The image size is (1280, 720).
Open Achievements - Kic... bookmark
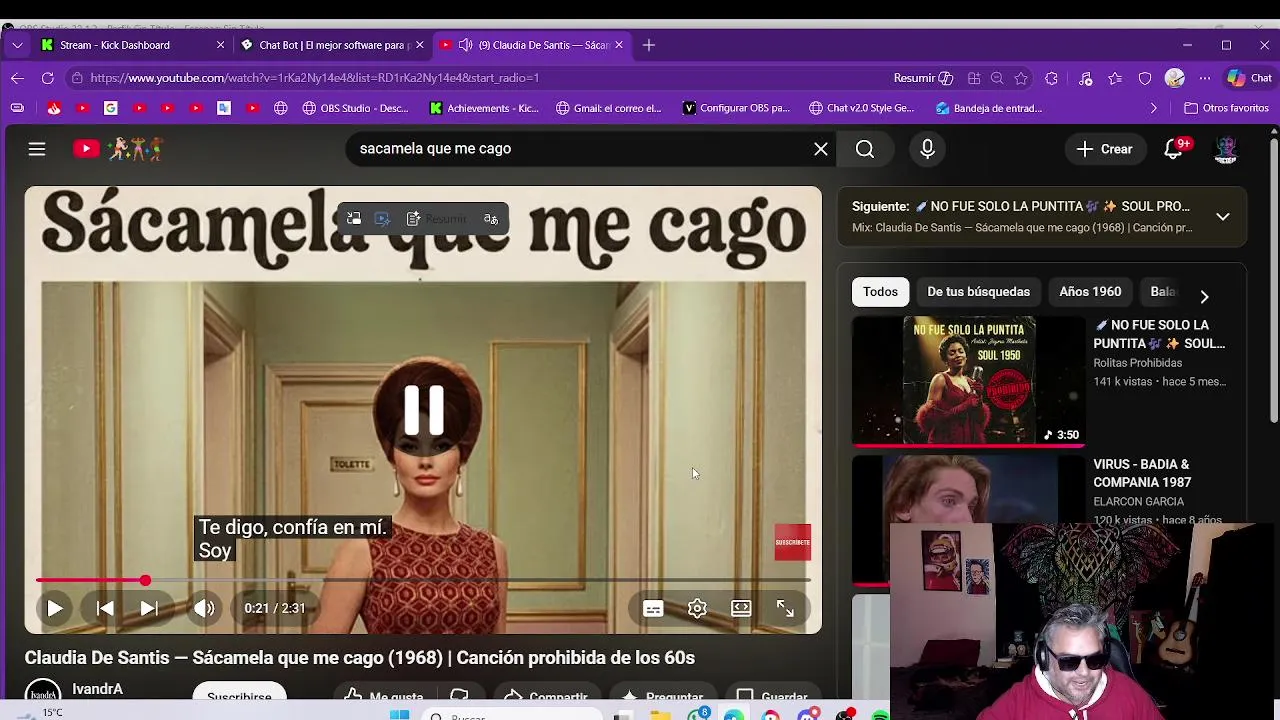coord(484,108)
